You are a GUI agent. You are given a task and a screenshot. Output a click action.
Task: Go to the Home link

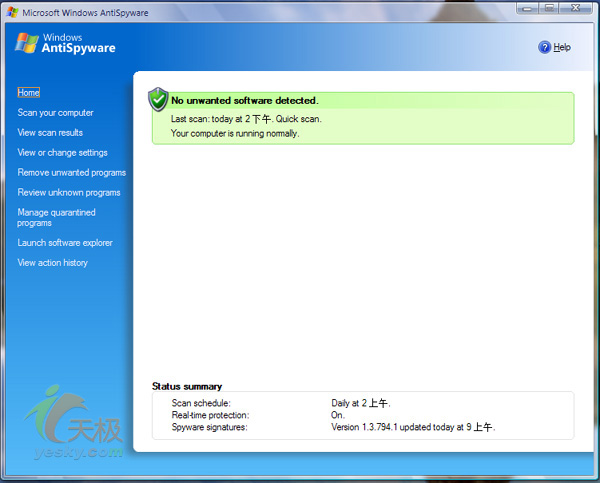[x=28, y=93]
